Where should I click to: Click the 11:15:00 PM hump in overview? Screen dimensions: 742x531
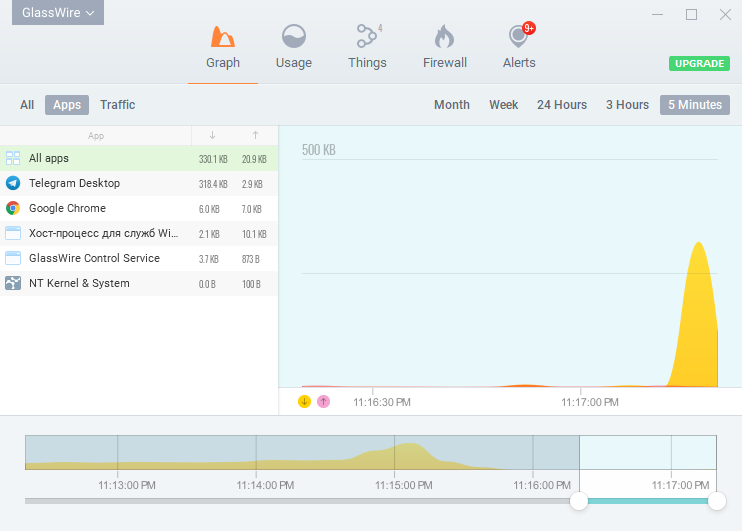point(408,455)
